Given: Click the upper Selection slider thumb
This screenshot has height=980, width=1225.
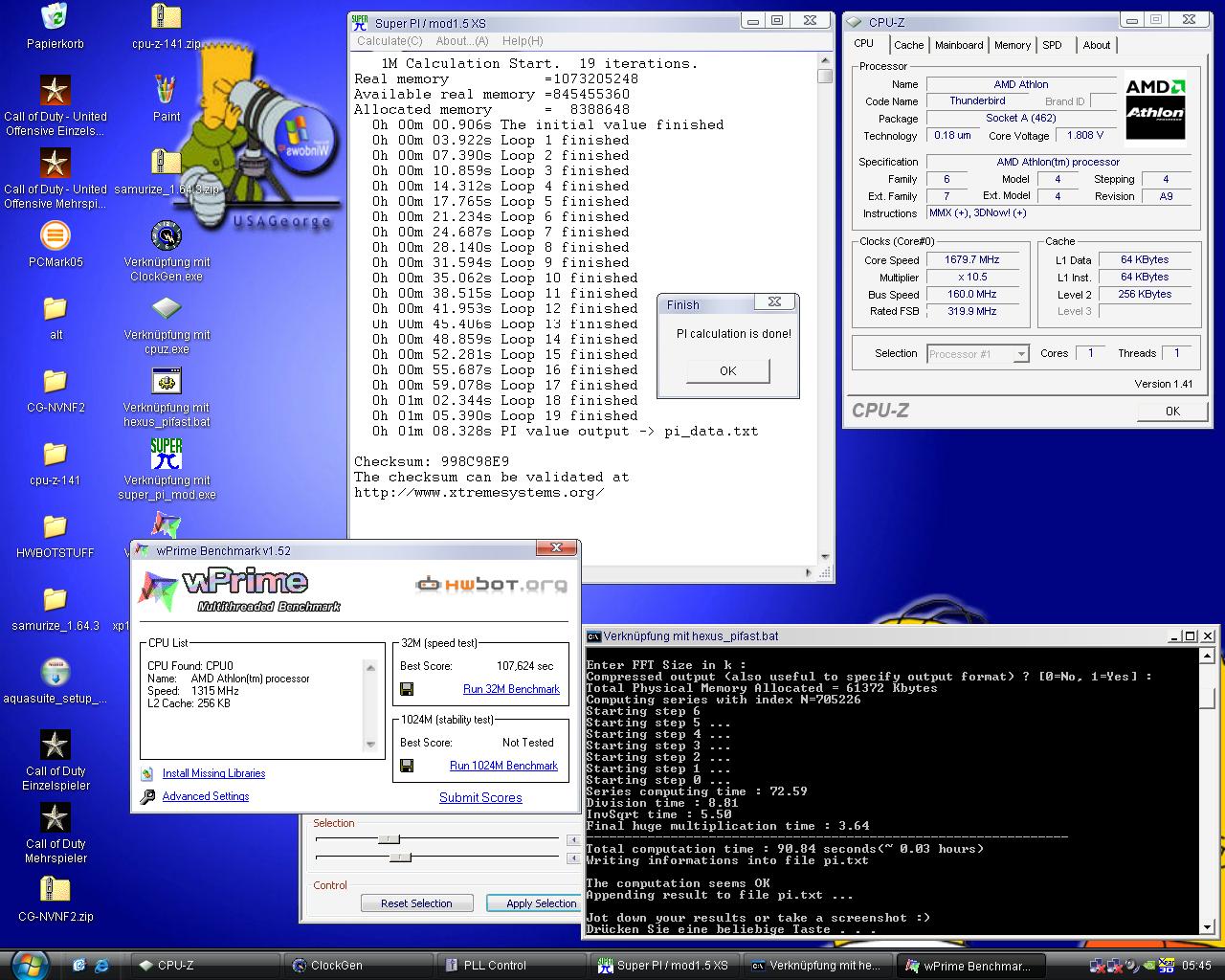Looking at the screenshot, I should tap(389, 839).
